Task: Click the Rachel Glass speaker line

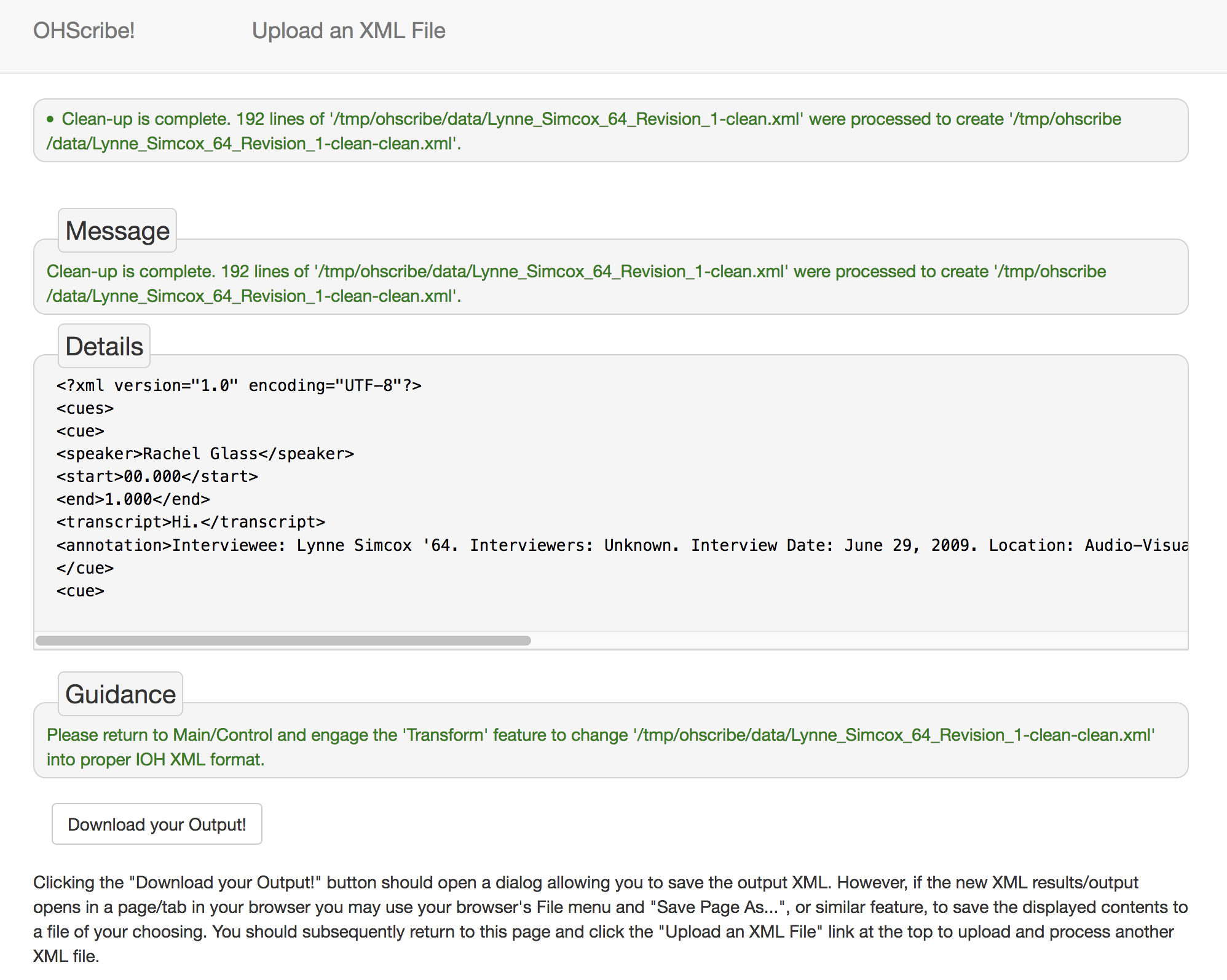Action: click(x=205, y=454)
